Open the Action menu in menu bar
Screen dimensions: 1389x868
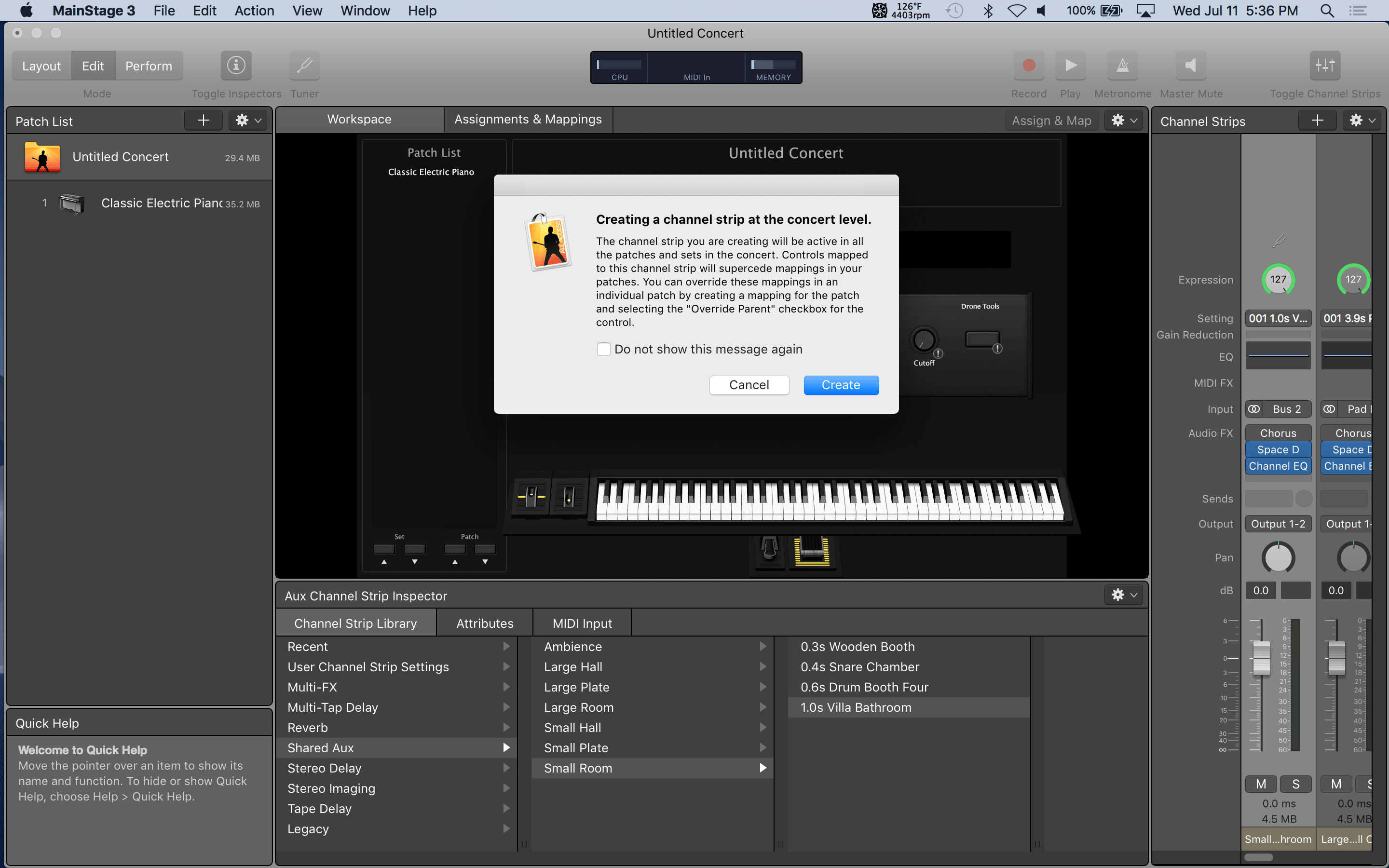coord(254,10)
